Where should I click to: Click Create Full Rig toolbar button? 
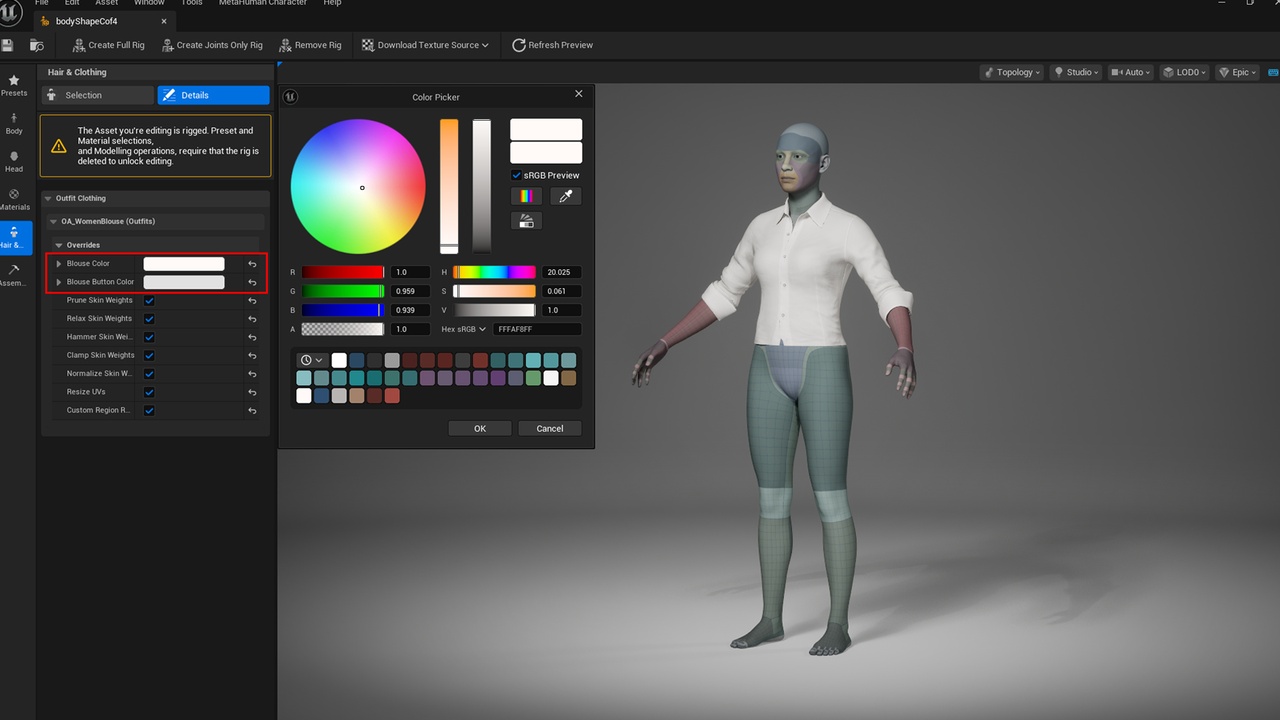click(x=109, y=45)
